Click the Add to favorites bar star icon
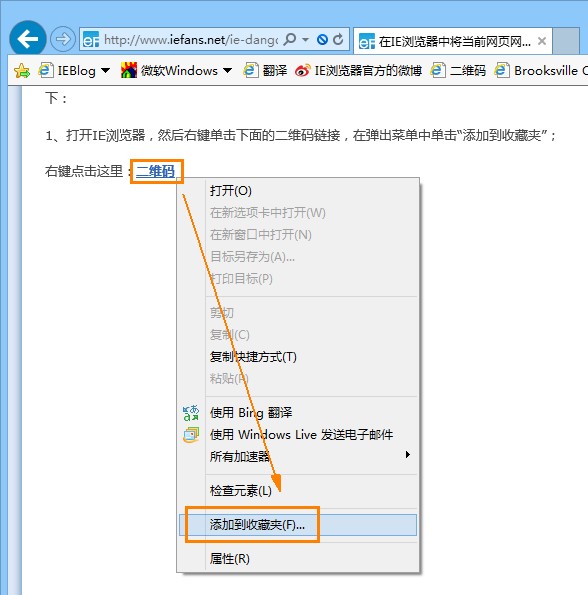 click(22, 71)
